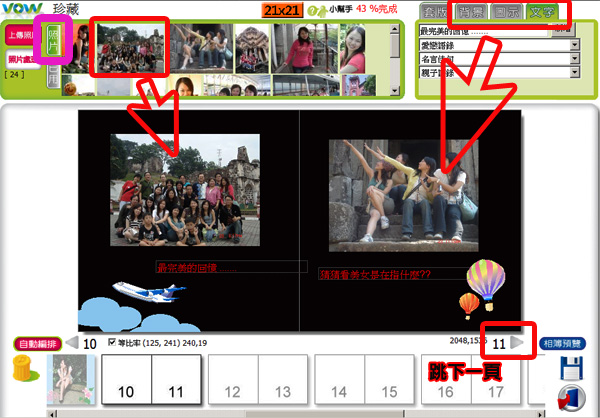Open page 13 thumbnail in page strip
The width and height of the screenshot is (600, 418).
[283, 379]
